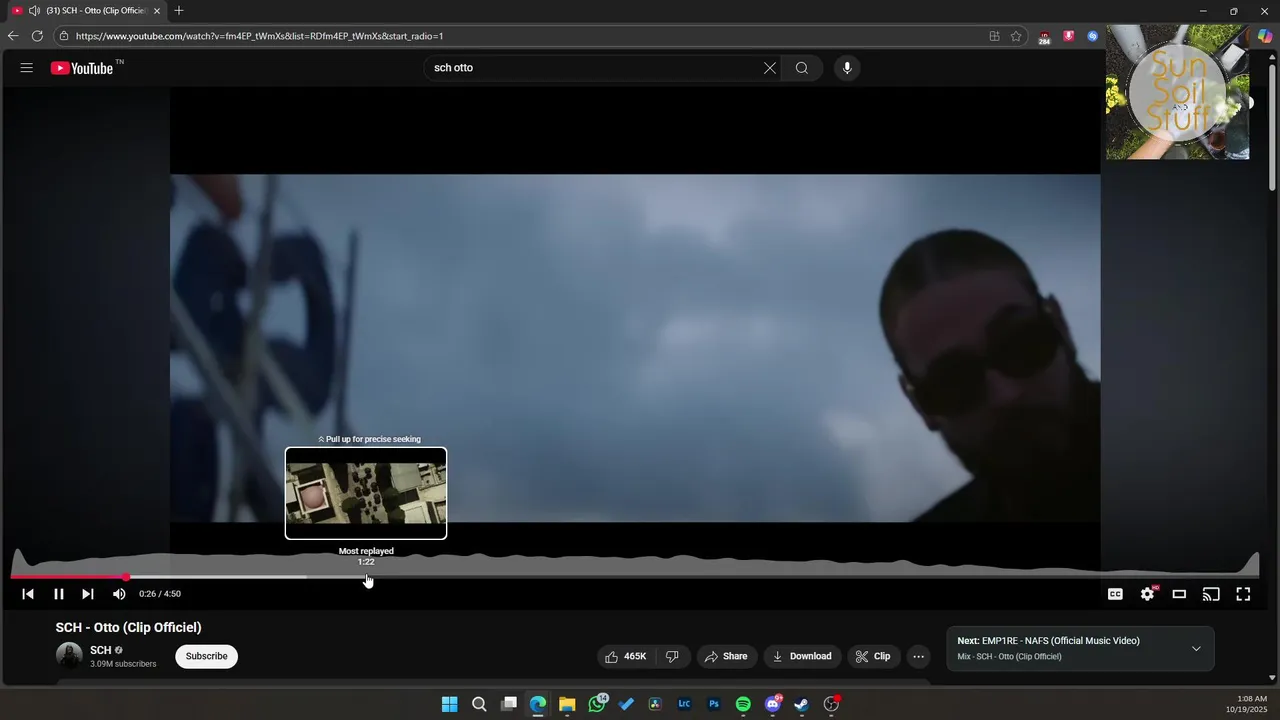This screenshot has height=720, width=1280.
Task: Click the magnifier search button
Action: pyautogui.click(x=802, y=68)
